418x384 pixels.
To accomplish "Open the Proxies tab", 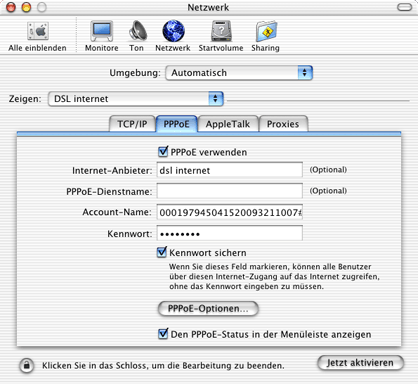I will (x=283, y=124).
